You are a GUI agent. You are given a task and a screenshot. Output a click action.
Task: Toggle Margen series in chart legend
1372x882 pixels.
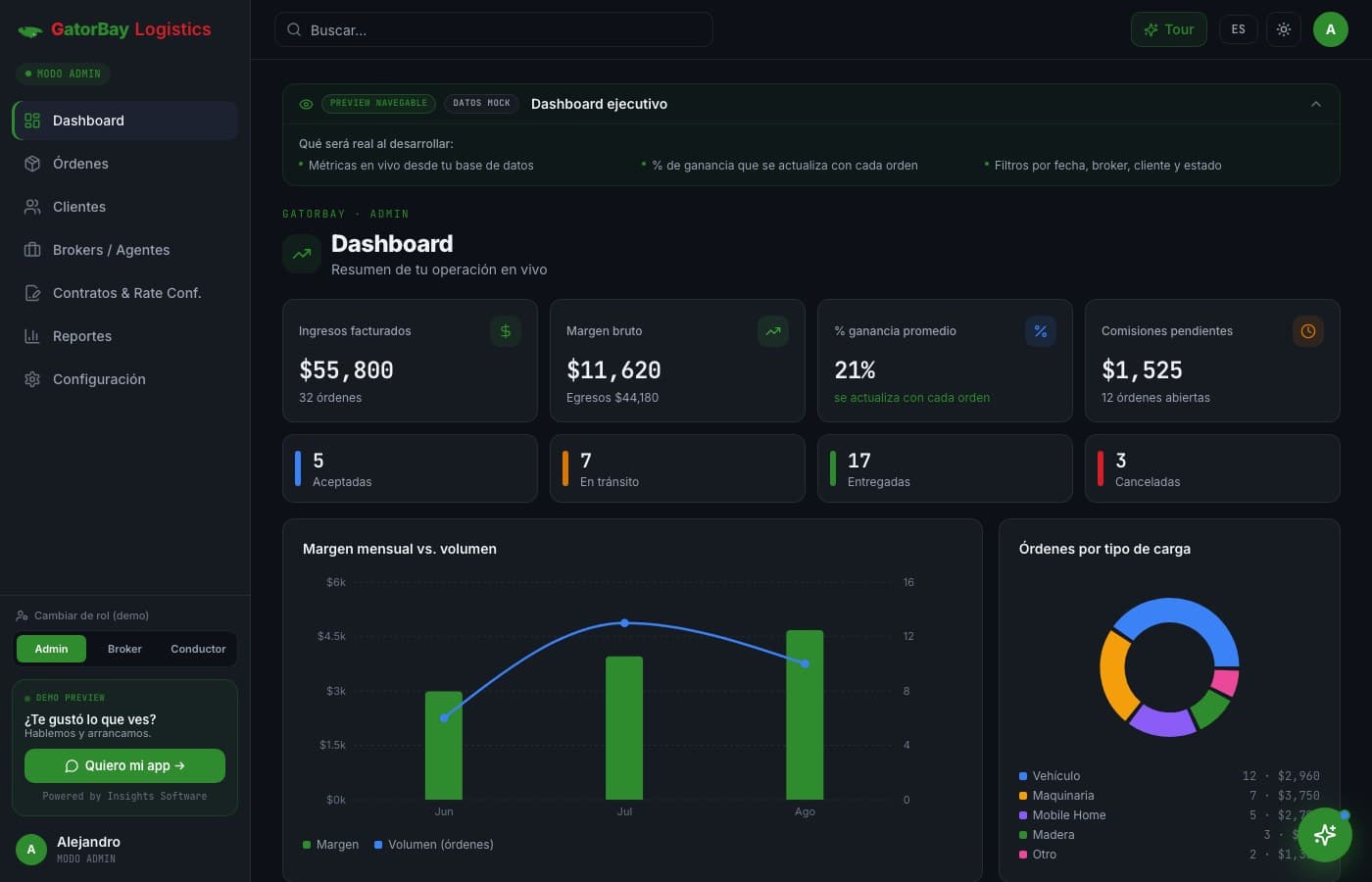point(330,845)
